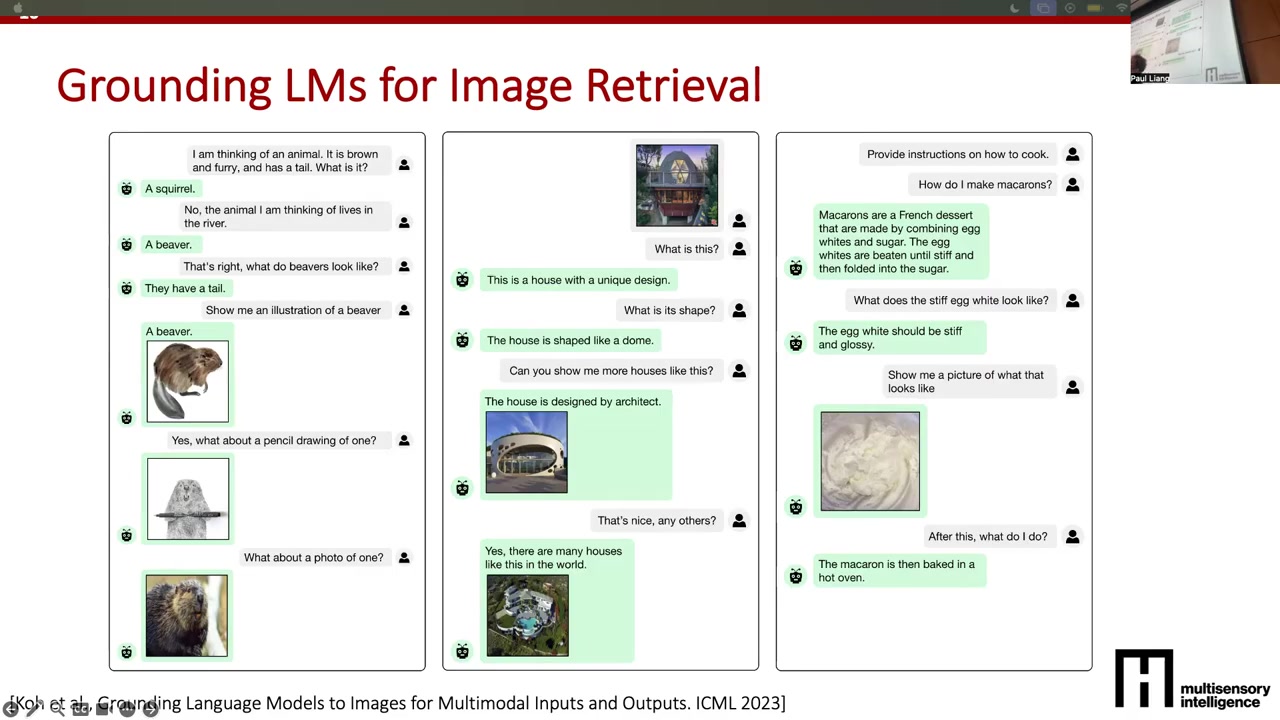This screenshot has width=1280, height=720.
Task: Select the pen annotation tool
Action: tap(33, 709)
